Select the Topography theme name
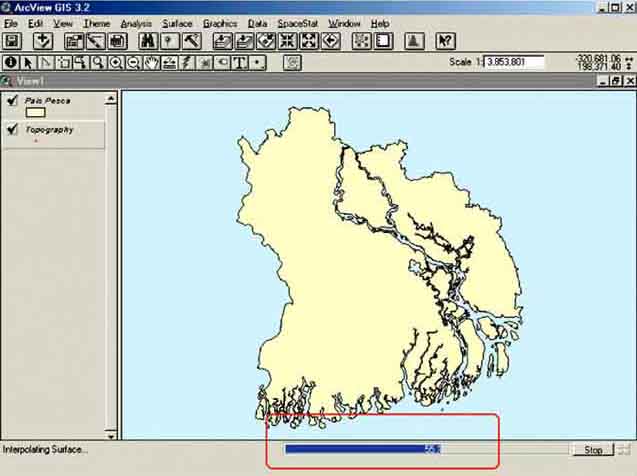 coord(49,130)
